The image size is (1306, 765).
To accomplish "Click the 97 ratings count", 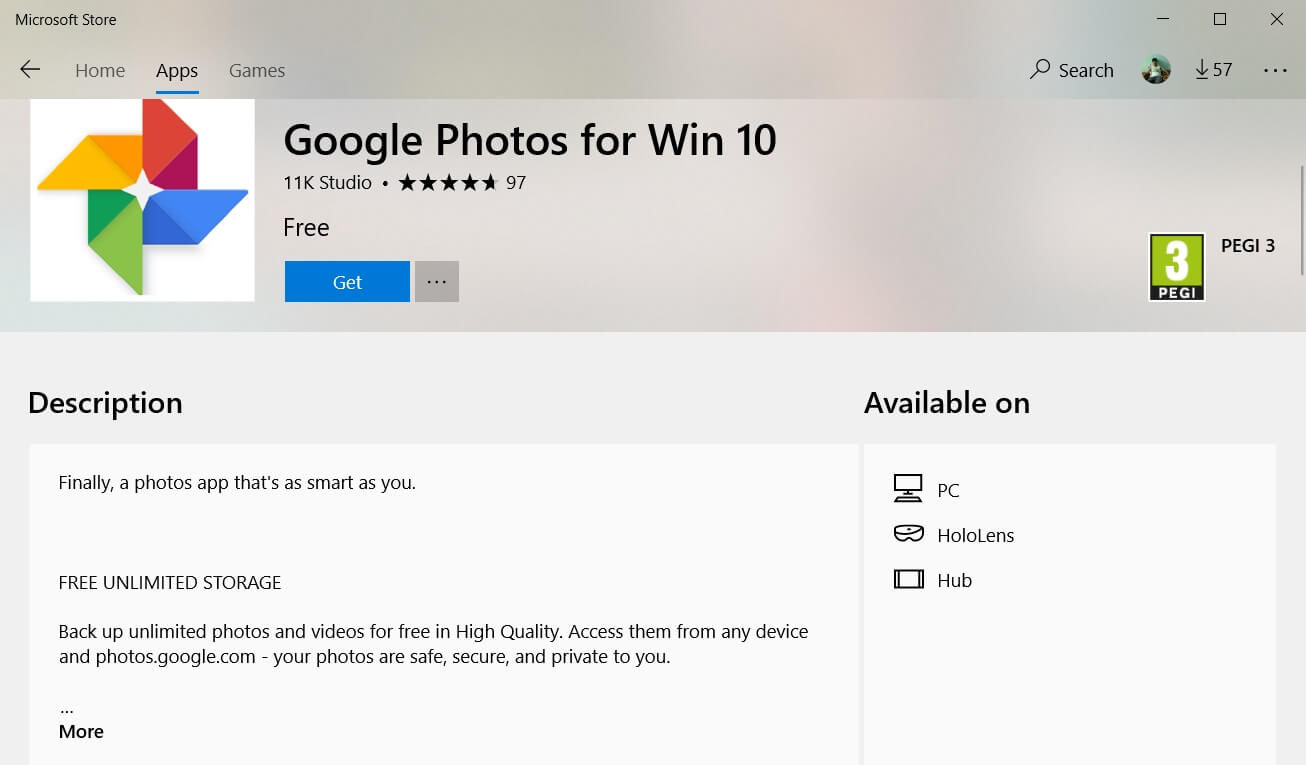I will pyautogui.click(x=516, y=183).
